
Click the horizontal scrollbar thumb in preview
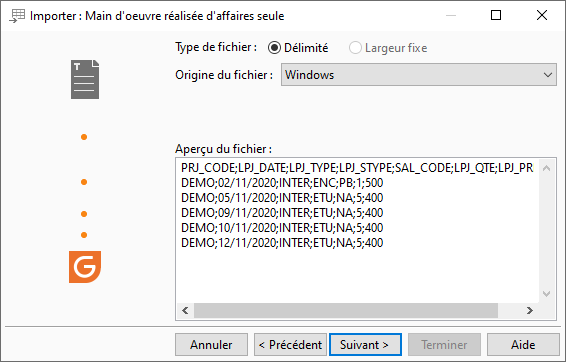tap(346, 310)
